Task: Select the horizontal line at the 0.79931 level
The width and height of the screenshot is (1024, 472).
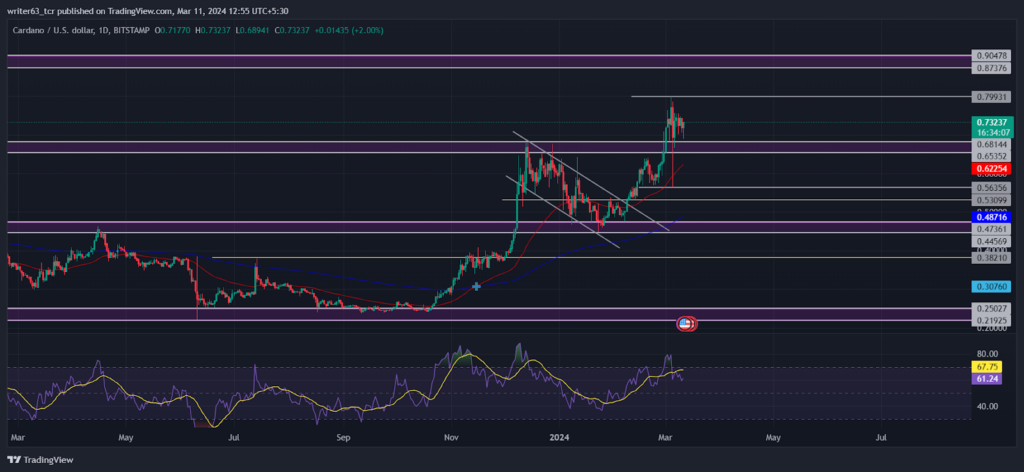Action: [x=801, y=97]
